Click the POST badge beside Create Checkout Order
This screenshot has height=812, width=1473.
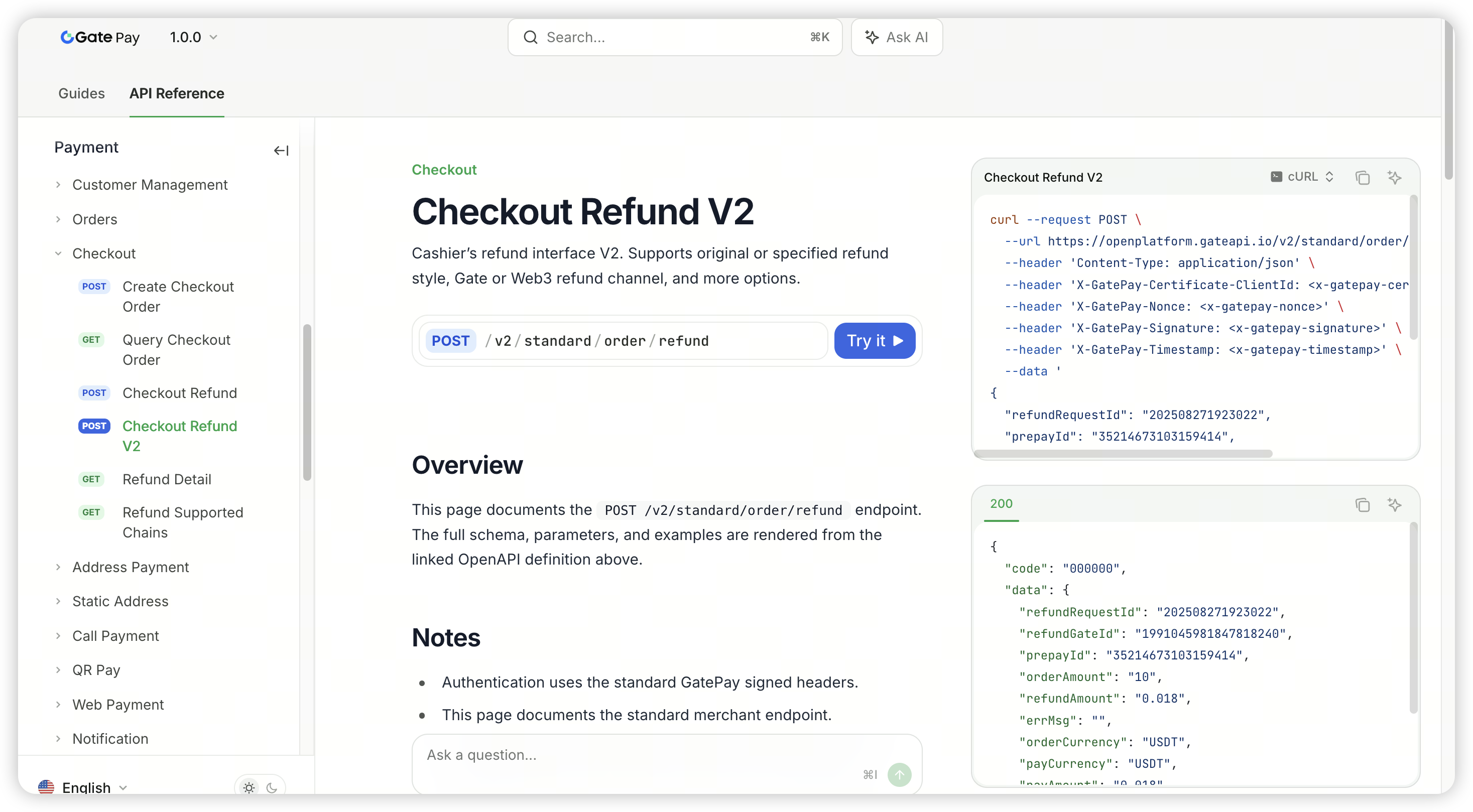94,286
